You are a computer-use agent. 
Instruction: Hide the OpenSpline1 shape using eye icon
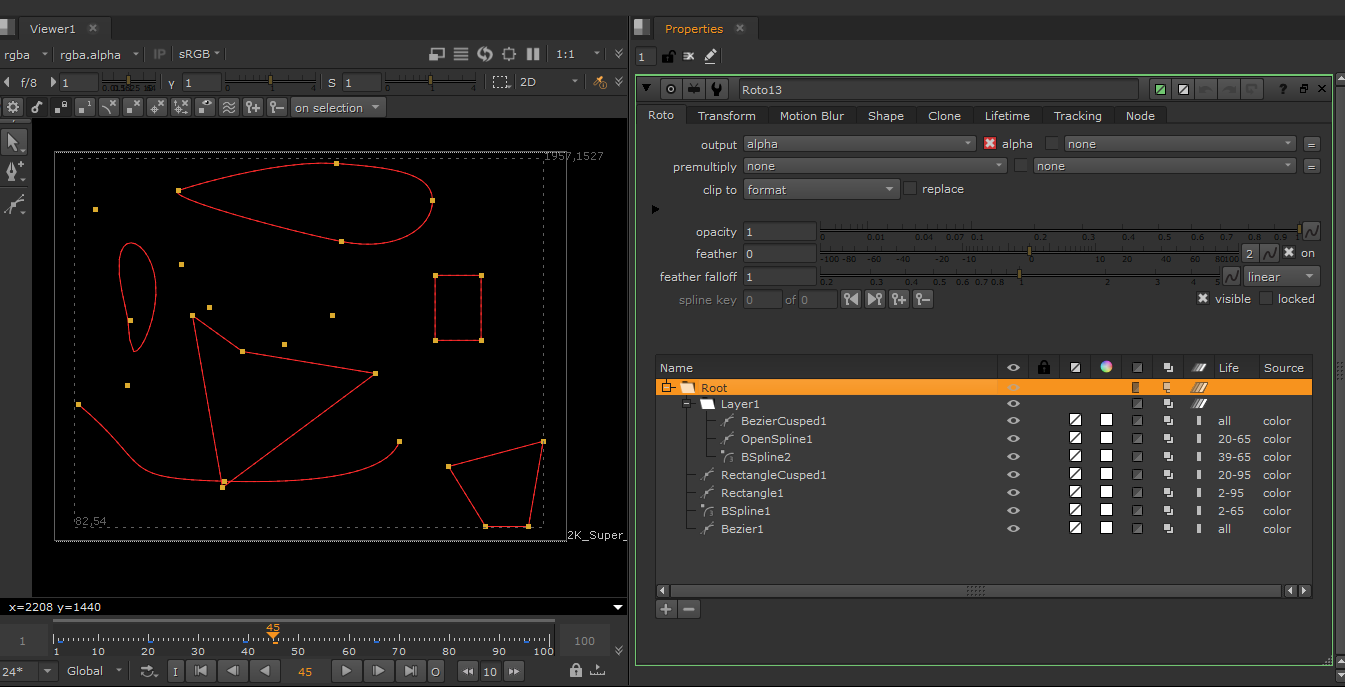pyautogui.click(x=1013, y=439)
